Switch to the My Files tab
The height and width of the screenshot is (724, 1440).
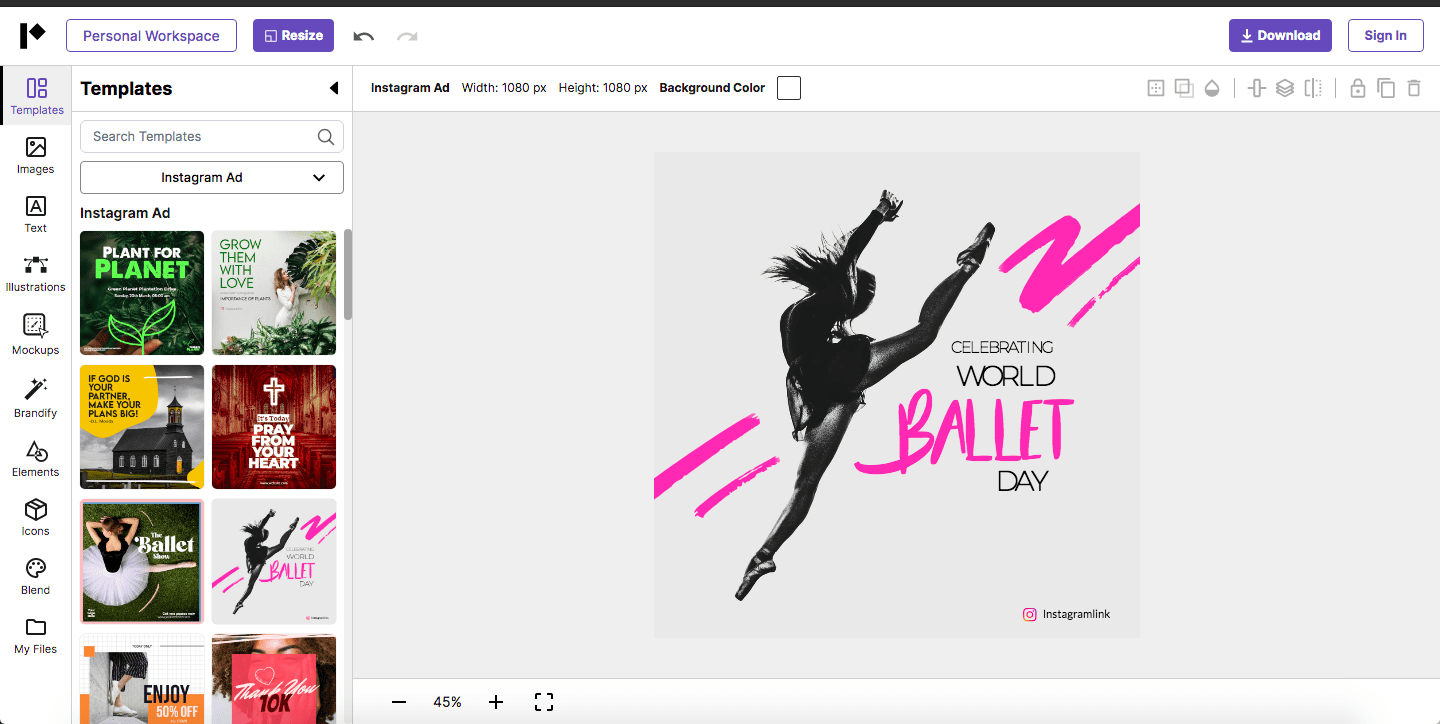pos(36,635)
